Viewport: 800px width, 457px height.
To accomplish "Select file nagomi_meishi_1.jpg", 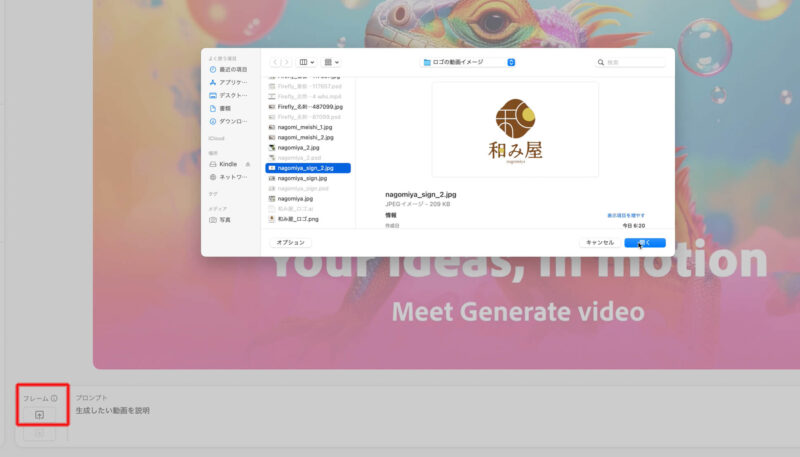I will click(308, 127).
